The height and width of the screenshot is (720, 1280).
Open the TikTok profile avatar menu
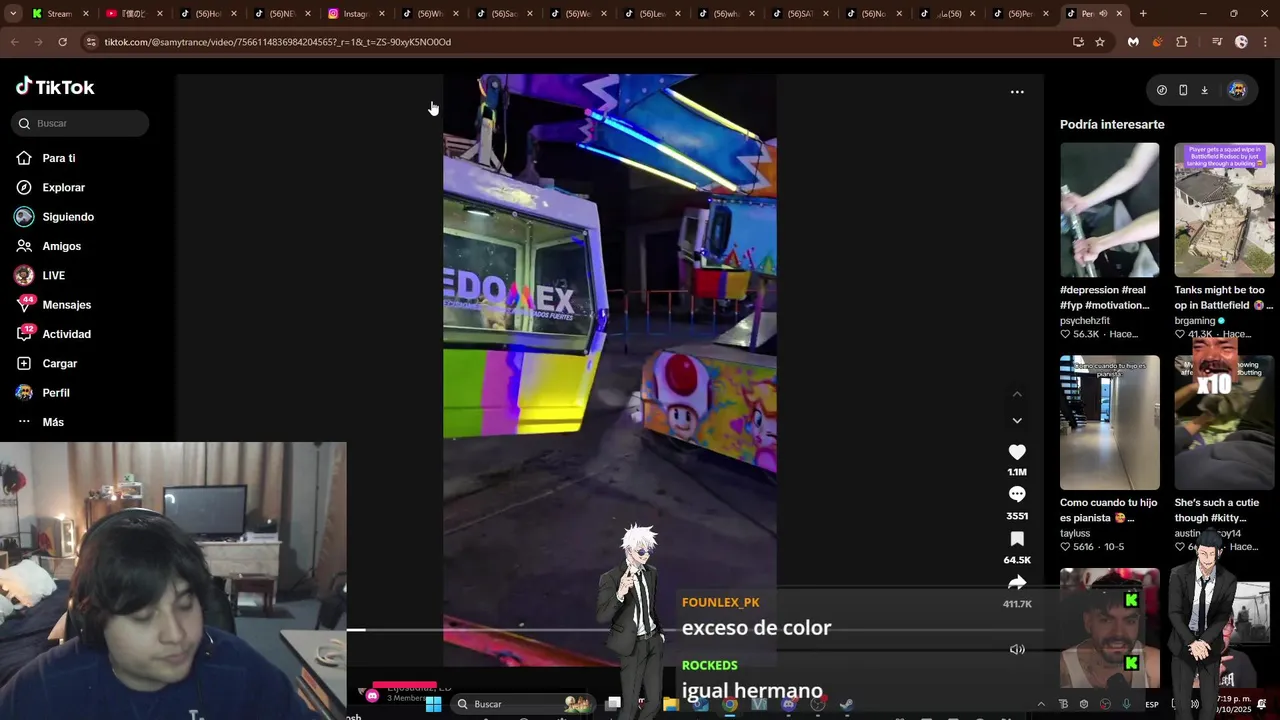coord(1237,90)
